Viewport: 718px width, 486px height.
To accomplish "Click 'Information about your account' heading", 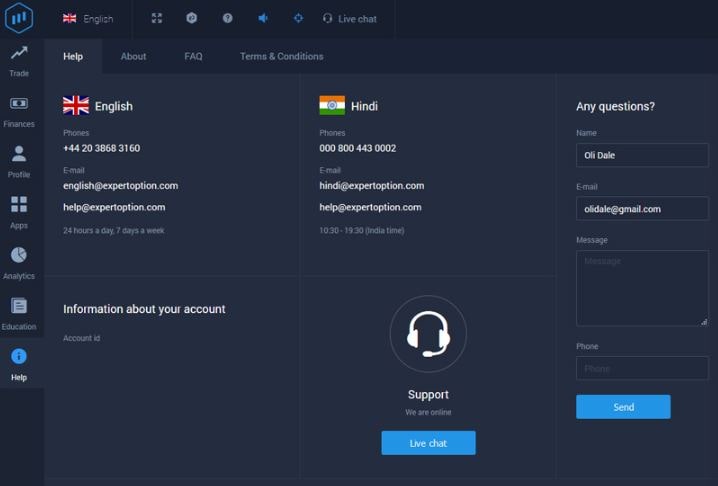I will (x=144, y=309).
